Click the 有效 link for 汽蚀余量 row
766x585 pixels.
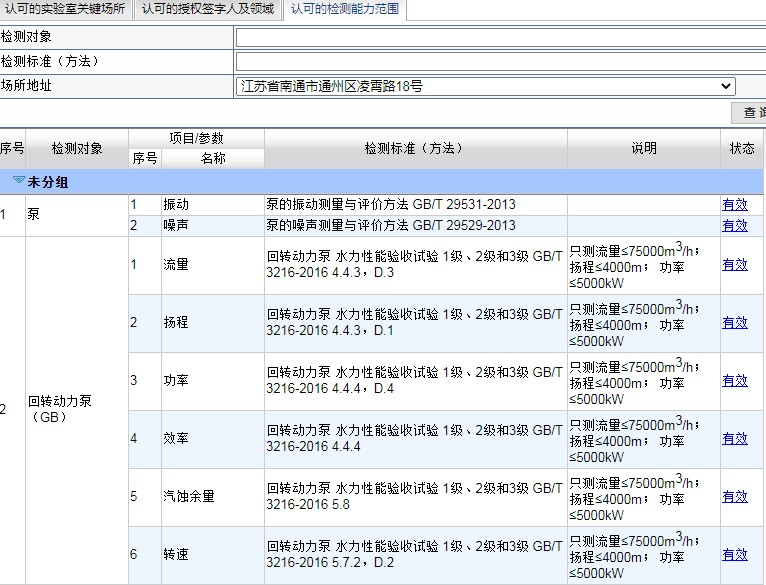[735, 497]
